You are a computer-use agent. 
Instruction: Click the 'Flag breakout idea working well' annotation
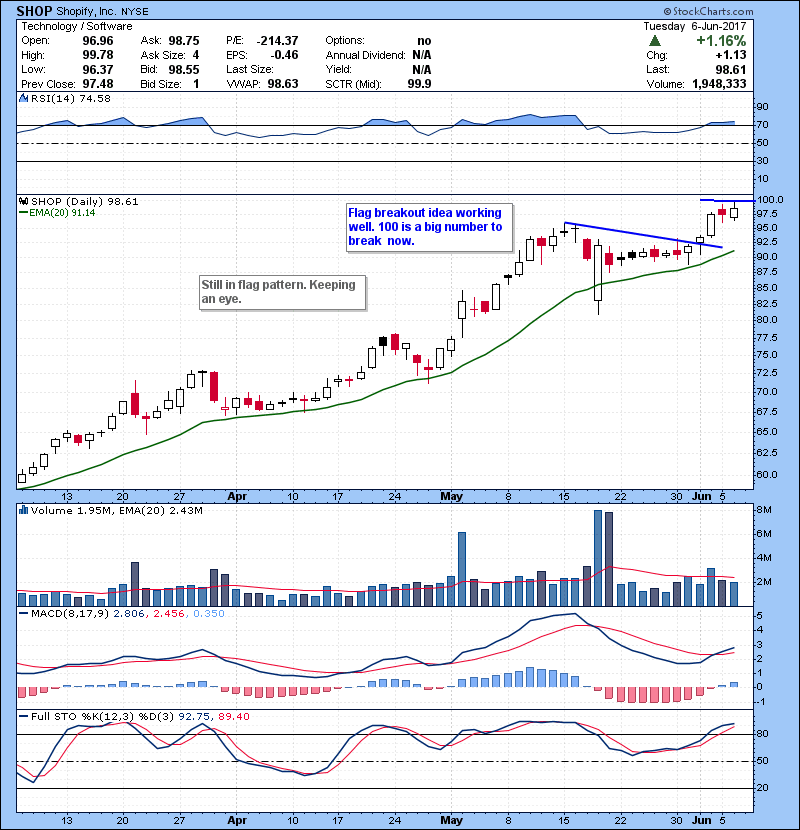pos(429,227)
